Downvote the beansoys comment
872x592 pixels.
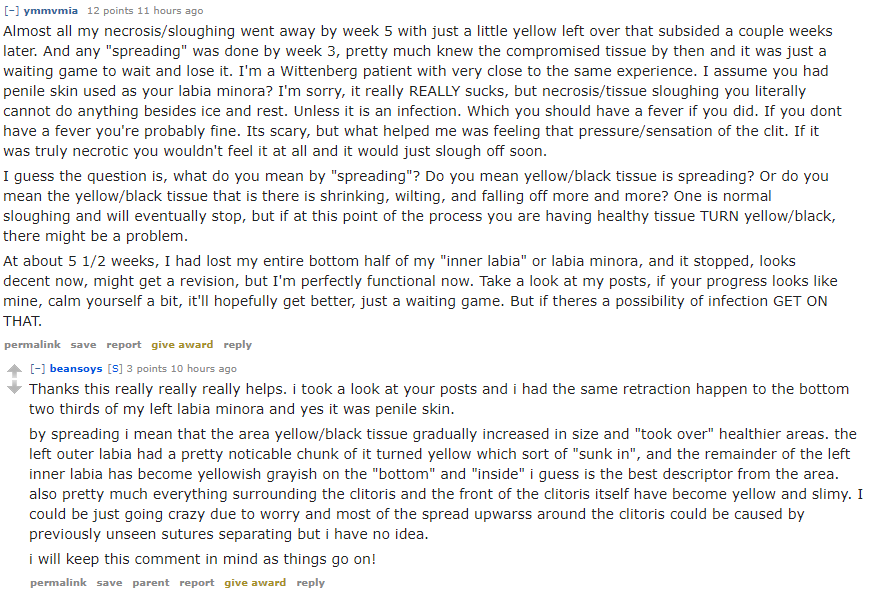(14, 387)
